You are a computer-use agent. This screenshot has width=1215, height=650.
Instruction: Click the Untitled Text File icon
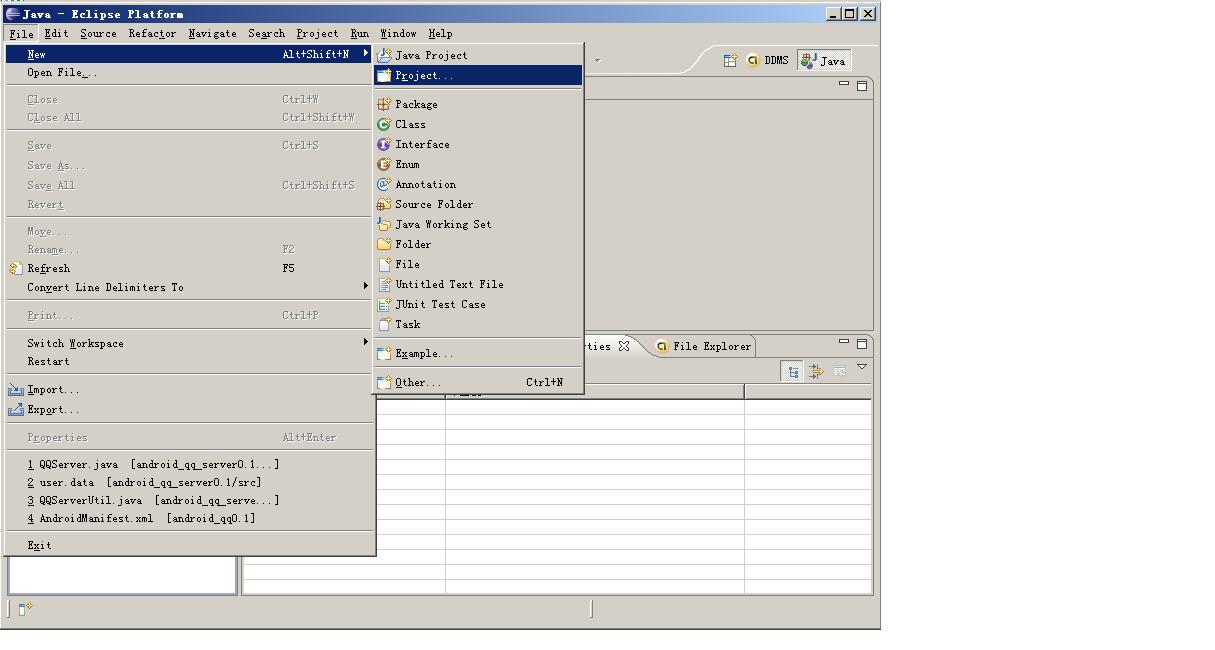pyautogui.click(x=384, y=284)
